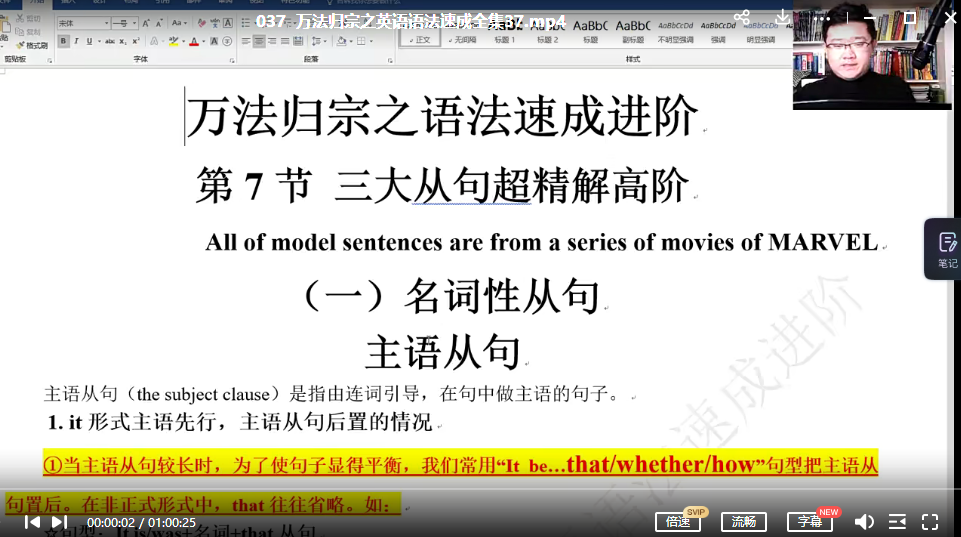Click the enclosed character icon
Viewport: 961px width, 537px height.
point(227,41)
